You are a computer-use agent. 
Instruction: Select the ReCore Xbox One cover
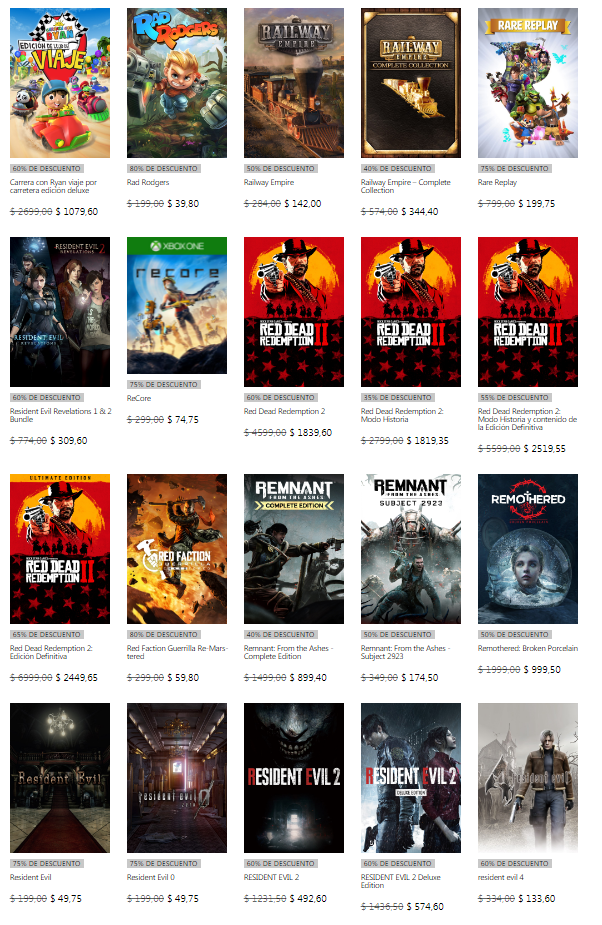pyautogui.click(x=177, y=305)
